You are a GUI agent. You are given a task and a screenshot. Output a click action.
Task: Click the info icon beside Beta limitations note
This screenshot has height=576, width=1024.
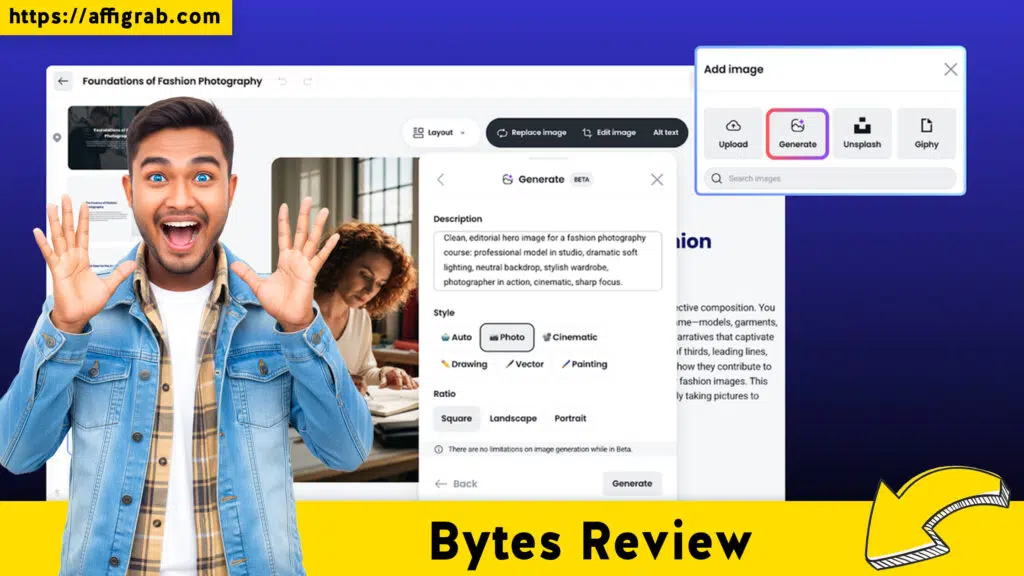coord(439,449)
